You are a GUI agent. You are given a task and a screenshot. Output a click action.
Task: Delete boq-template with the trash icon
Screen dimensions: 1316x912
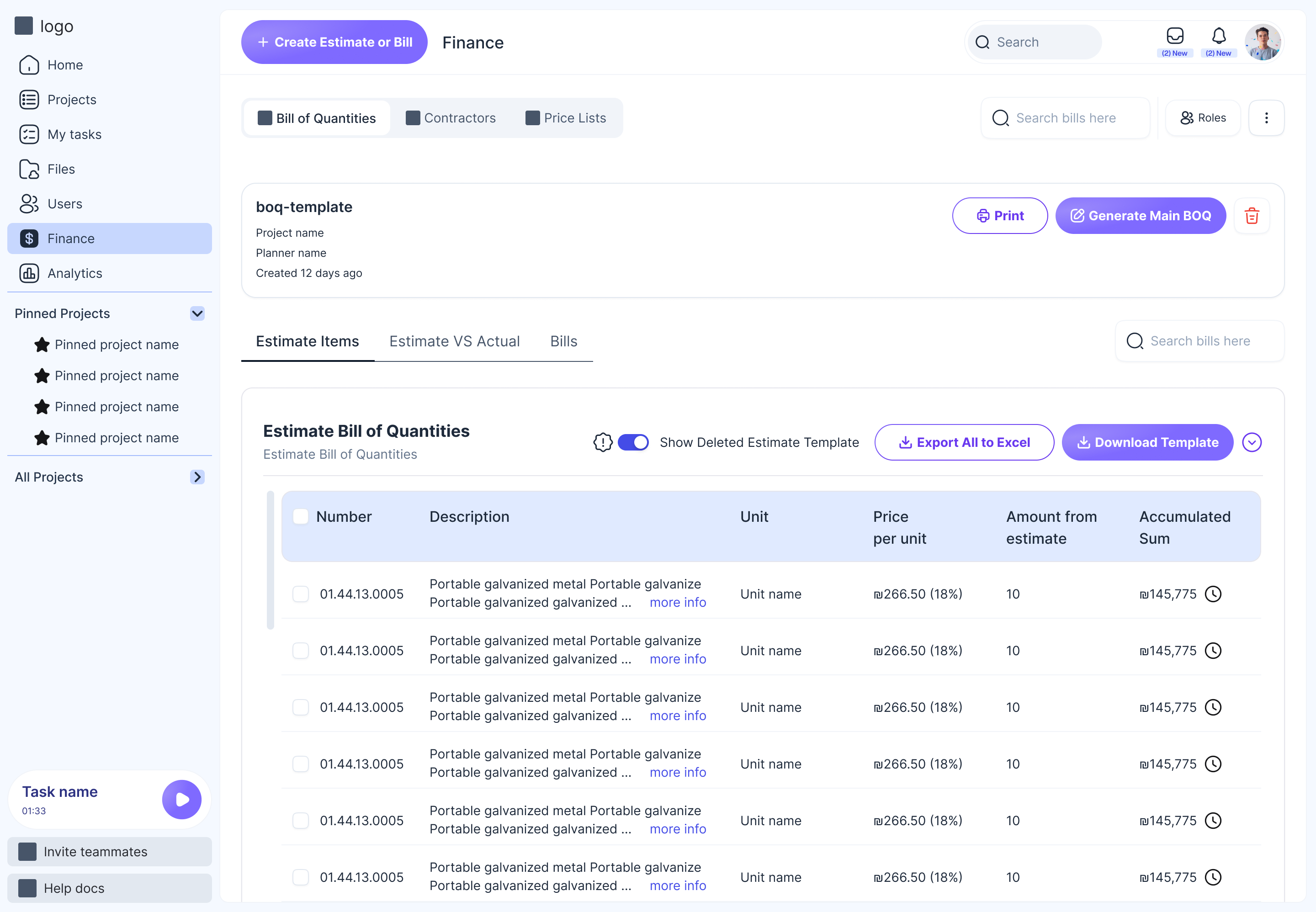(1252, 216)
